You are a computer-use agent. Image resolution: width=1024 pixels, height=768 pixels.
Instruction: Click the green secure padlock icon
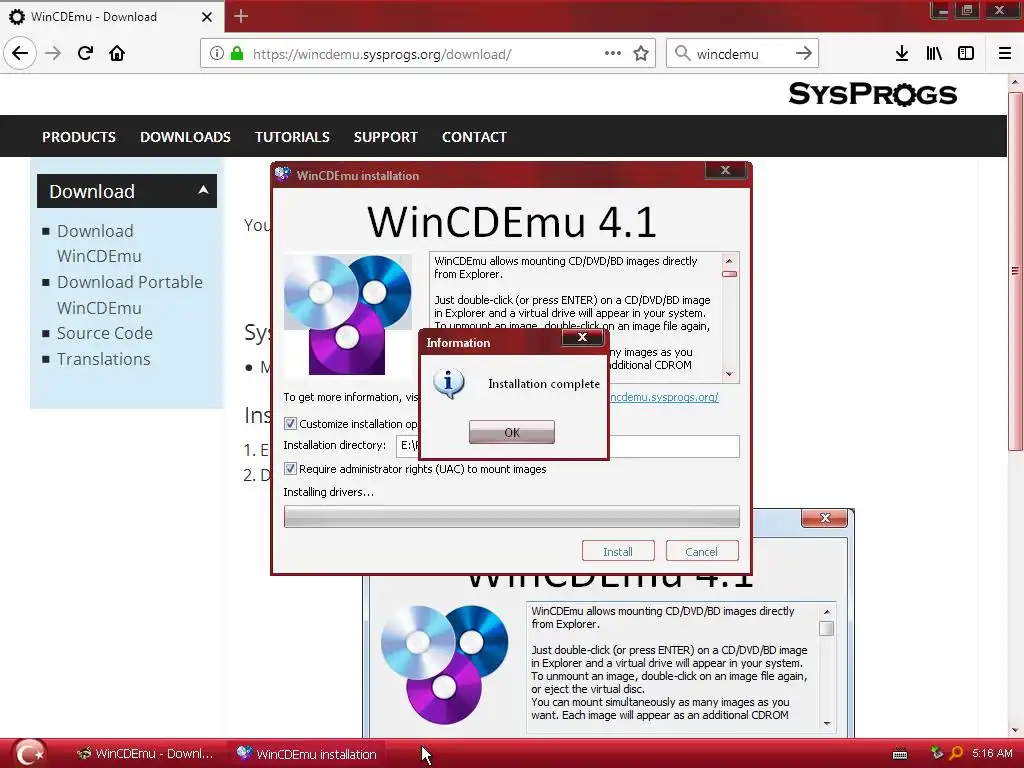point(237,53)
